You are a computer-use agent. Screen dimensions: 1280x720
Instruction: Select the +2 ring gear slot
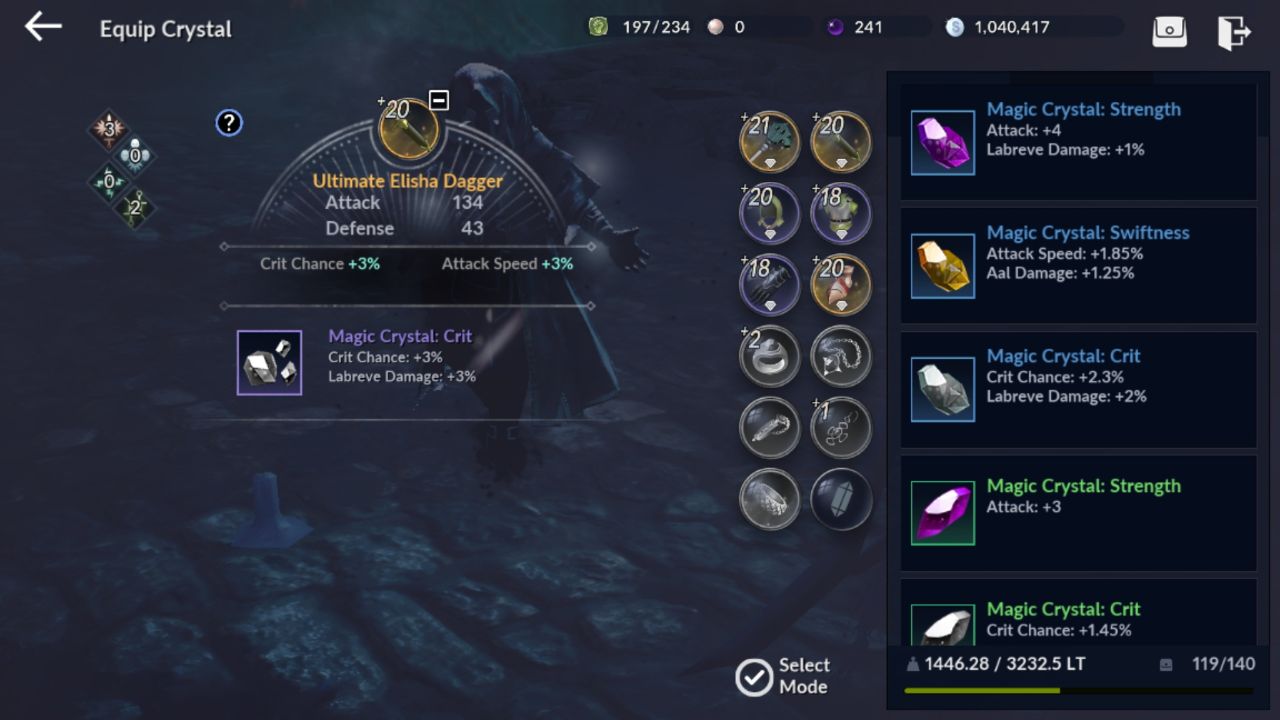coord(769,356)
